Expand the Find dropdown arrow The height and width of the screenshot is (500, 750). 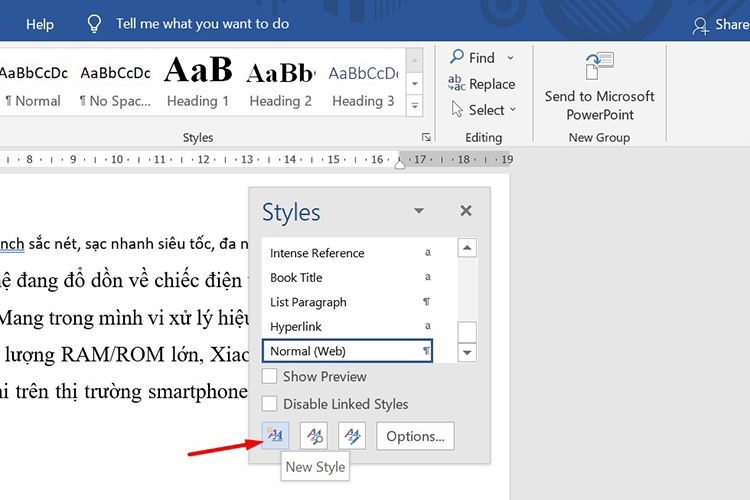510,58
